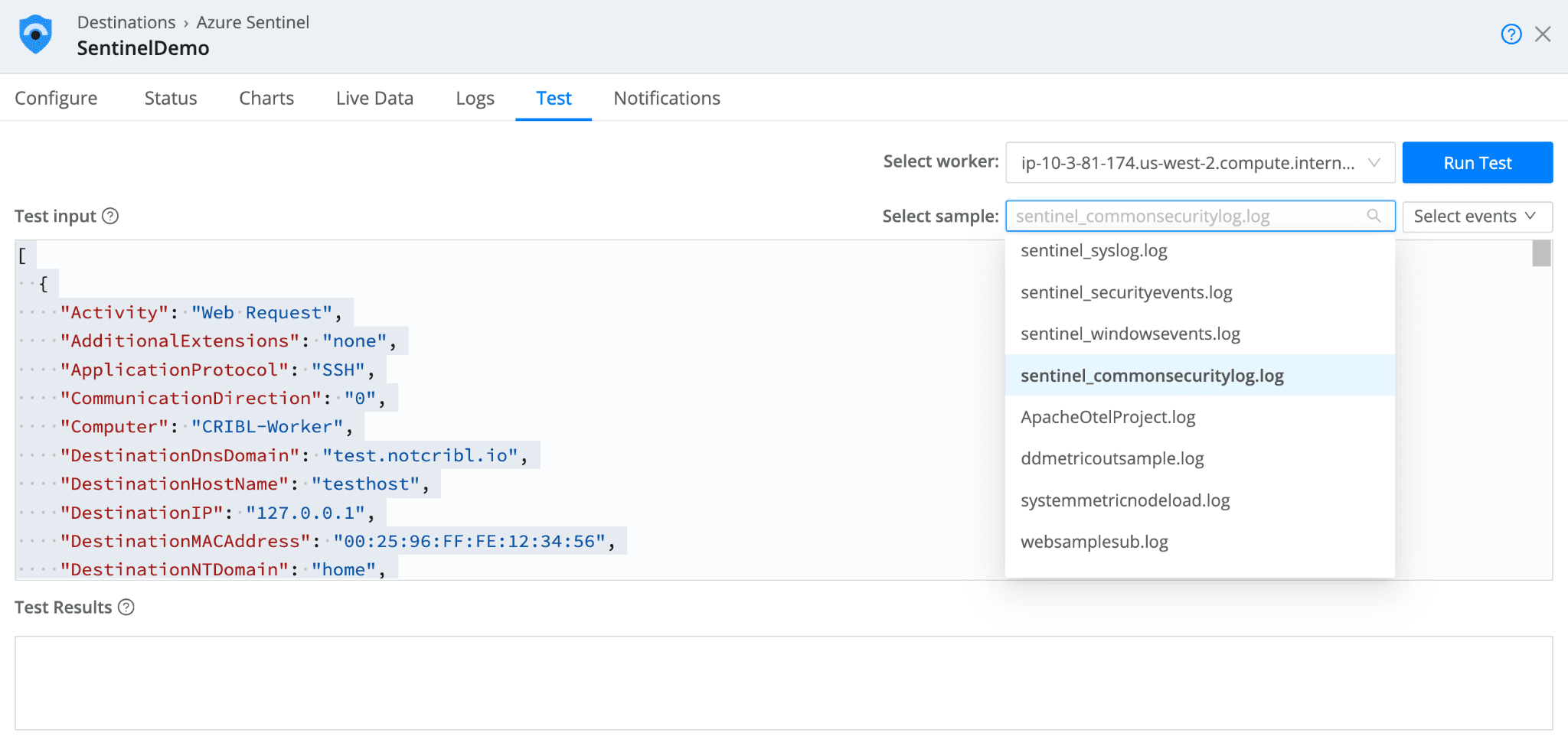Open the Notifications tab

click(667, 99)
